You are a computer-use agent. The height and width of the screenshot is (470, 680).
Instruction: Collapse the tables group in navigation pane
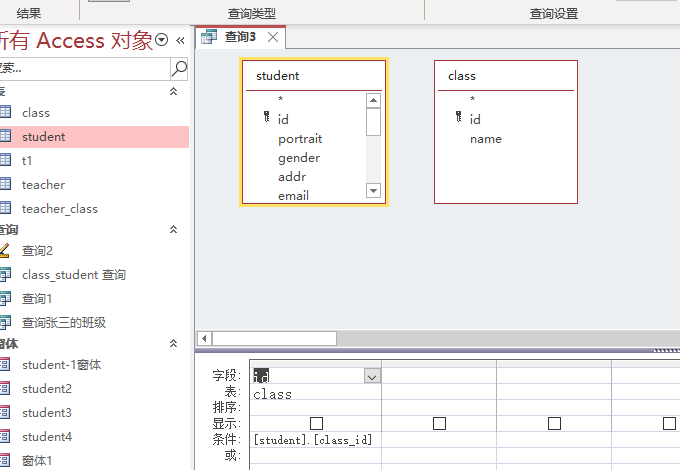pos(173,91)
